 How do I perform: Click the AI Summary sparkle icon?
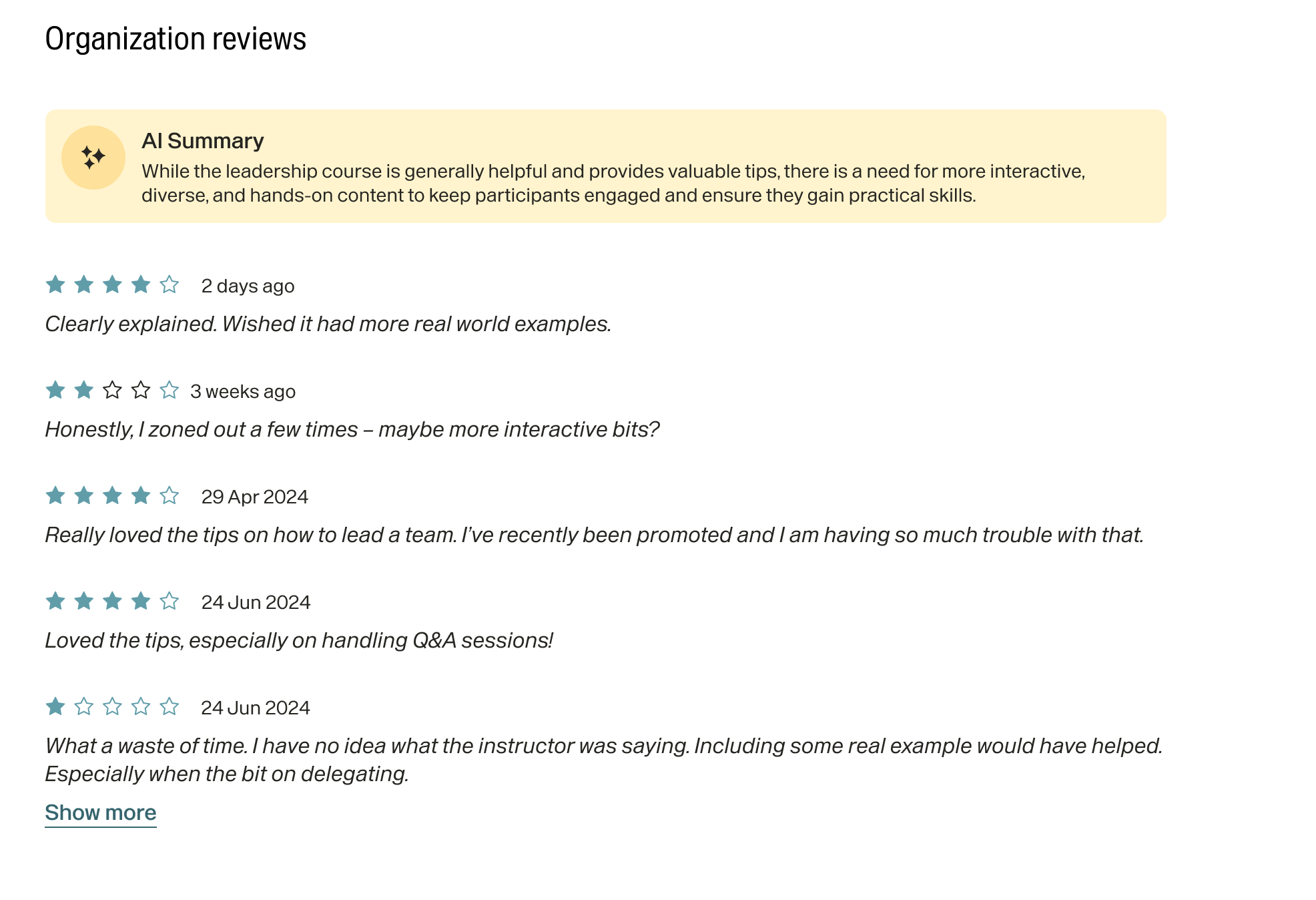[93, 158]
